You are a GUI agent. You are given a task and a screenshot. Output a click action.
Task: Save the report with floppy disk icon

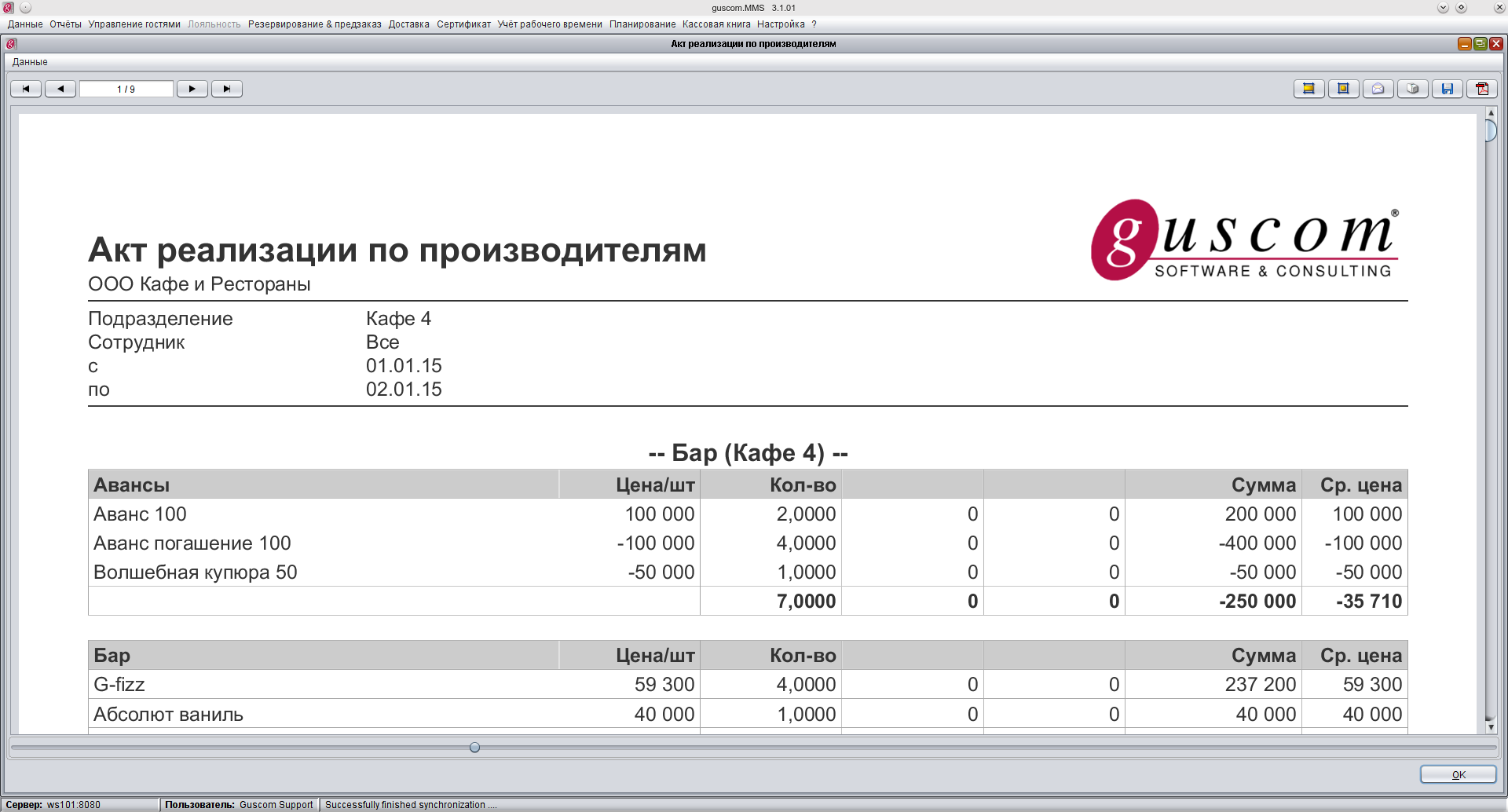1447,89
